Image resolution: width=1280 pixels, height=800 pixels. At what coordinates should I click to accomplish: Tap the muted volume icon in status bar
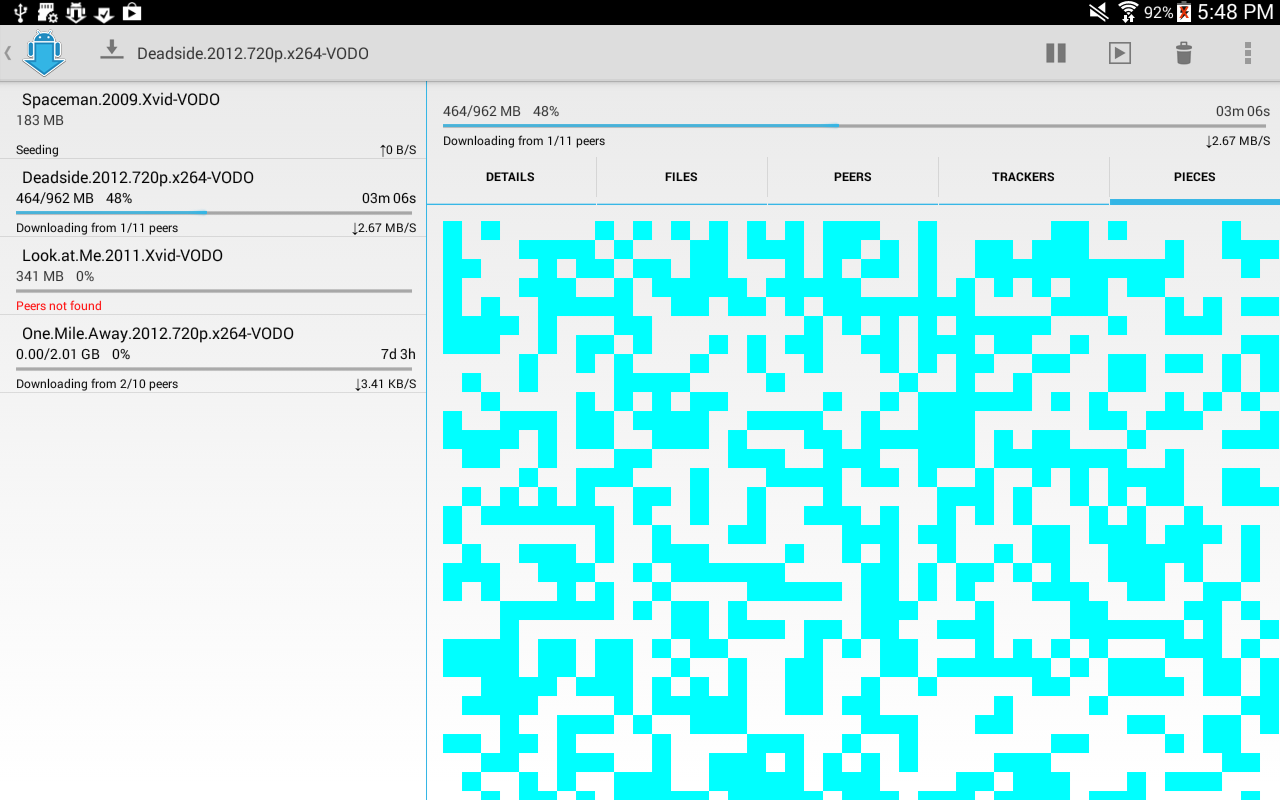1097,12
